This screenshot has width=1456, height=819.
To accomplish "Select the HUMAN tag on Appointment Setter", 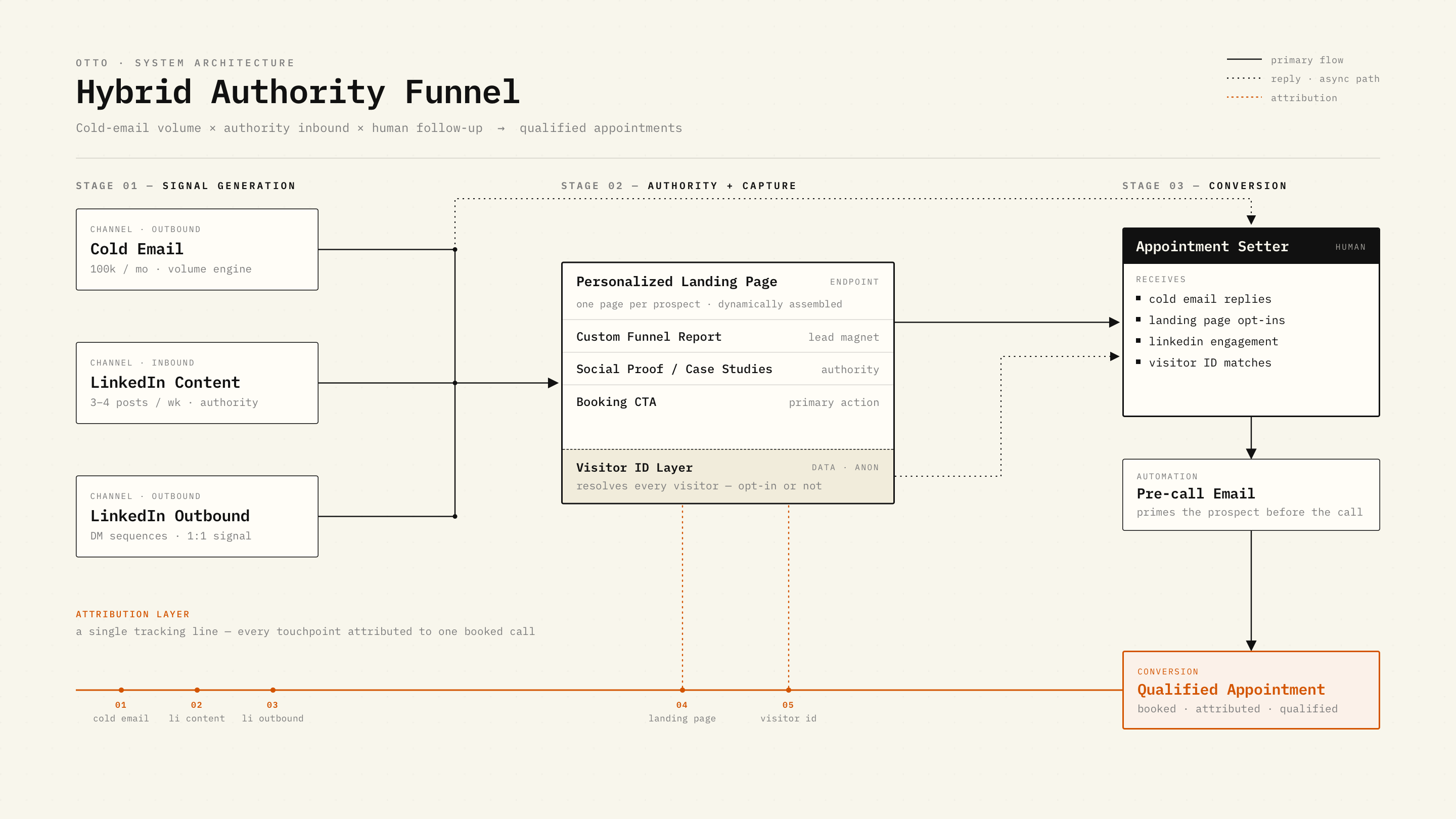I will [1350, 247].
